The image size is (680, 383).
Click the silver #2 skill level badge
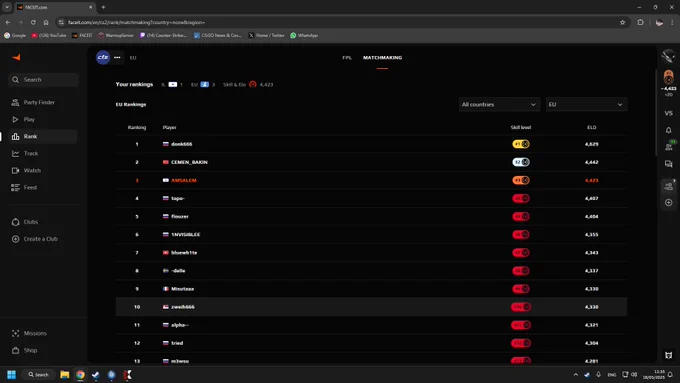(x=521, y=162)
